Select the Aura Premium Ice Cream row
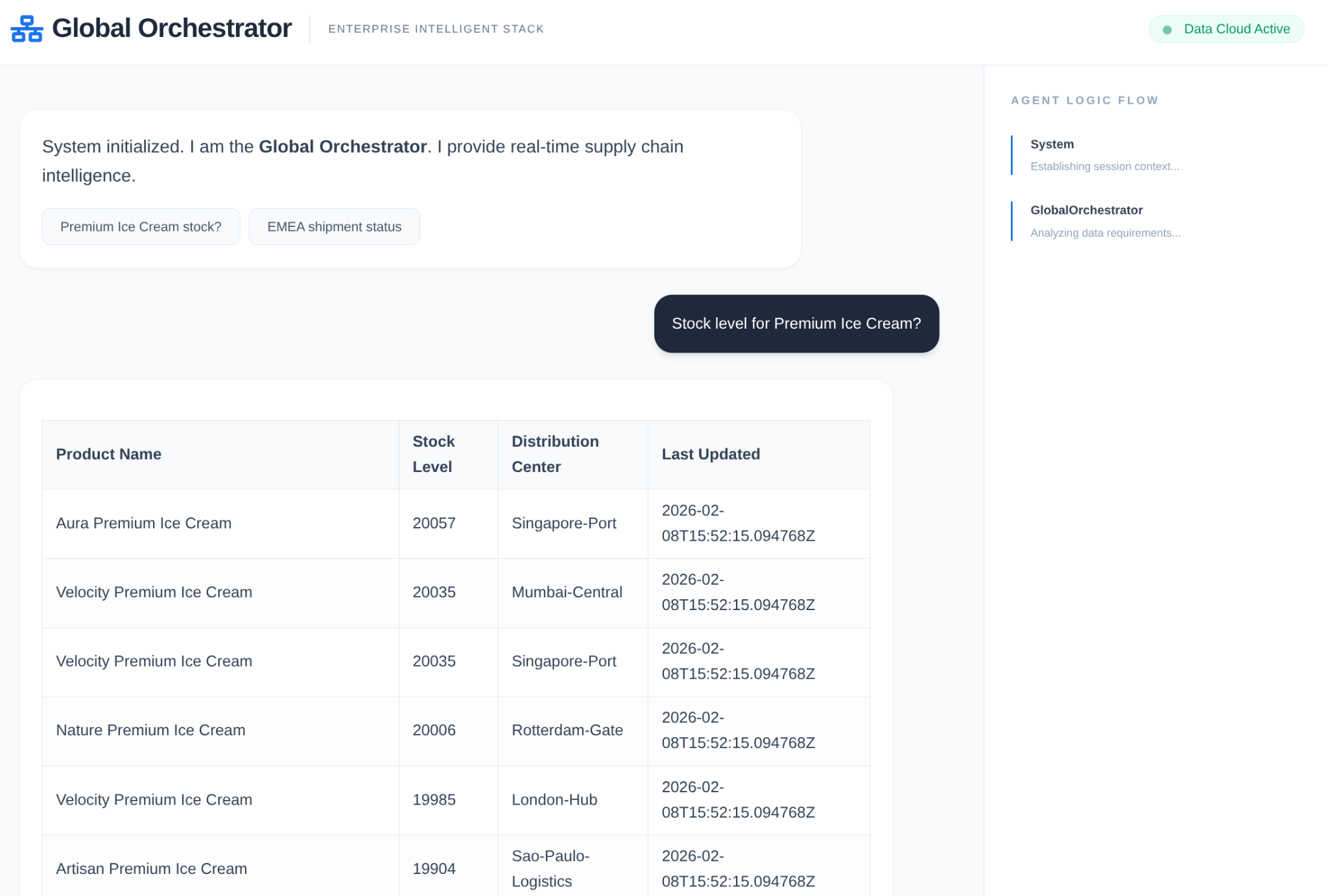Screen dimensions: 1328x896 click(143, 523)
